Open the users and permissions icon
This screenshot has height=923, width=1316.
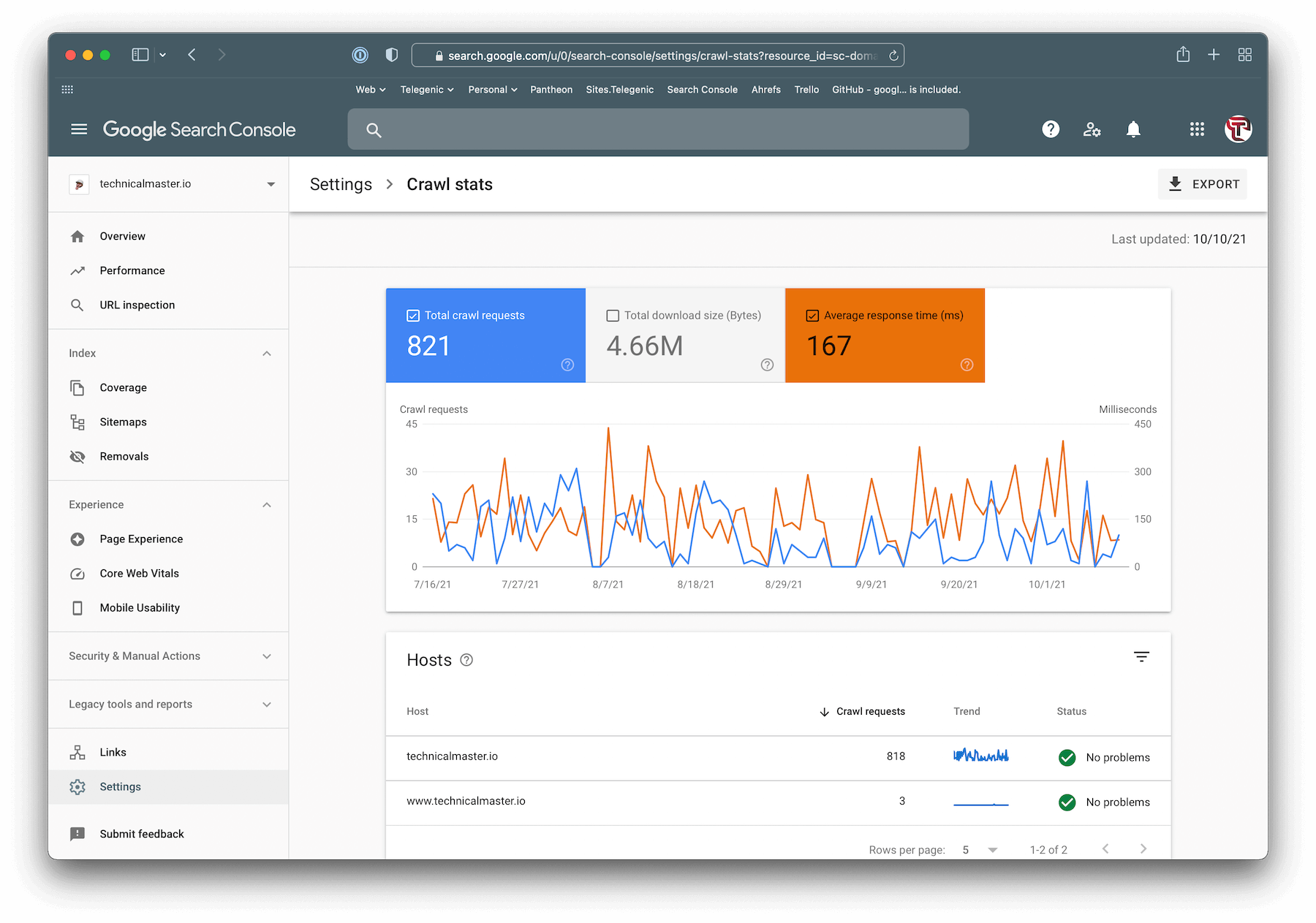pos(1092,129)
